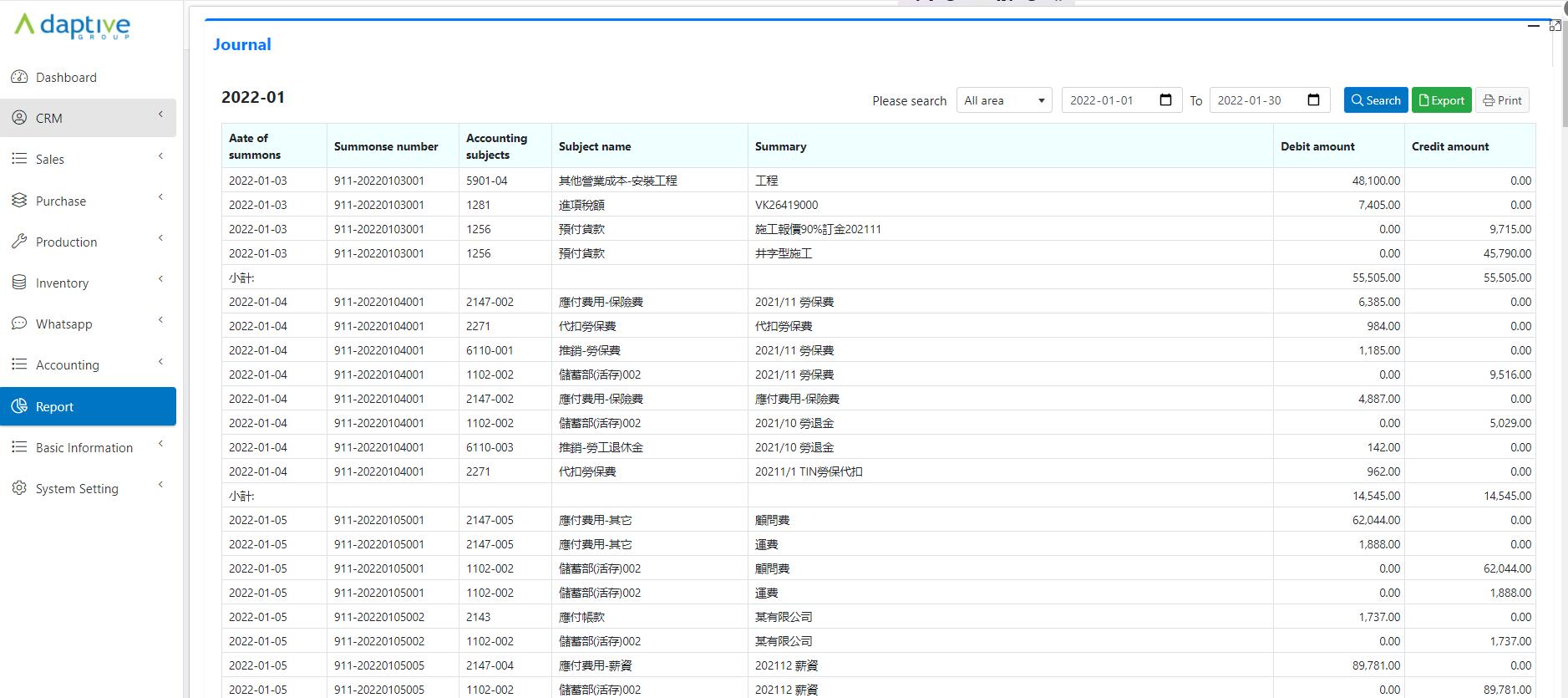Open the end date calendar picker icon
This screenshot has height=698, width=1568.
(1313, 100)
